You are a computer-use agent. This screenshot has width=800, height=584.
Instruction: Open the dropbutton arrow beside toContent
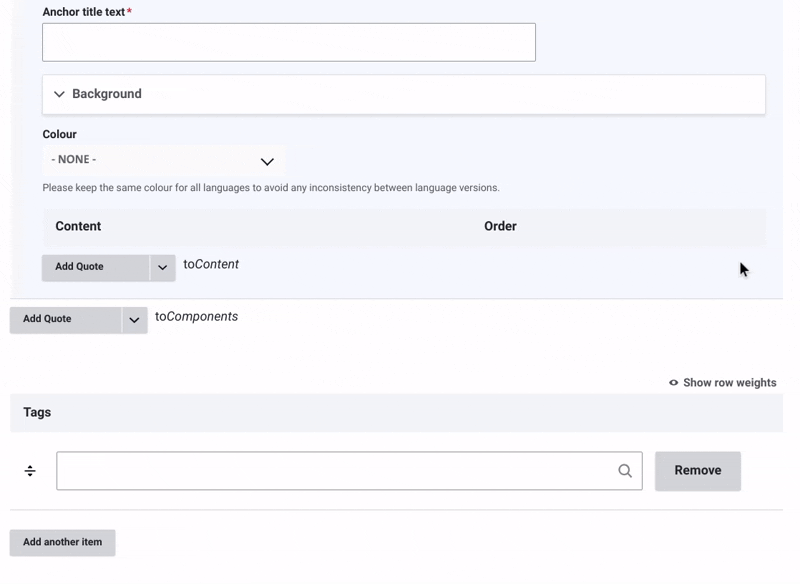tap(162, 267)
